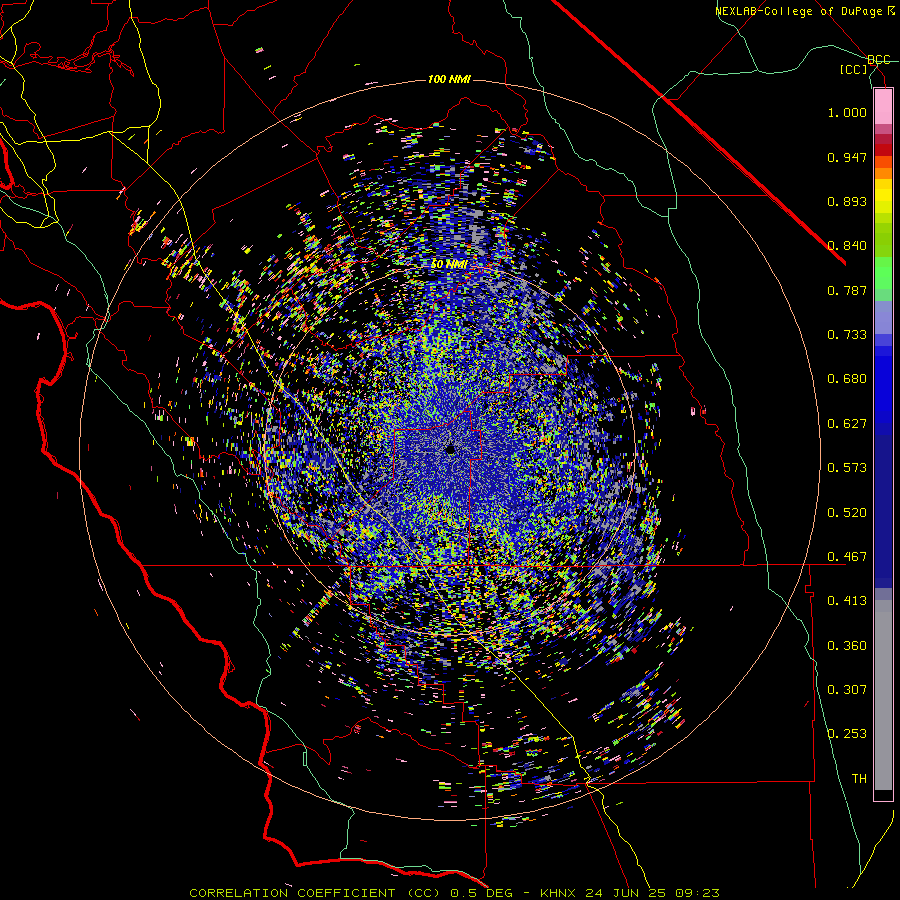The image size is (900, 900).
Task: Click the 0.307 scale value
Action: click(847, 690)
